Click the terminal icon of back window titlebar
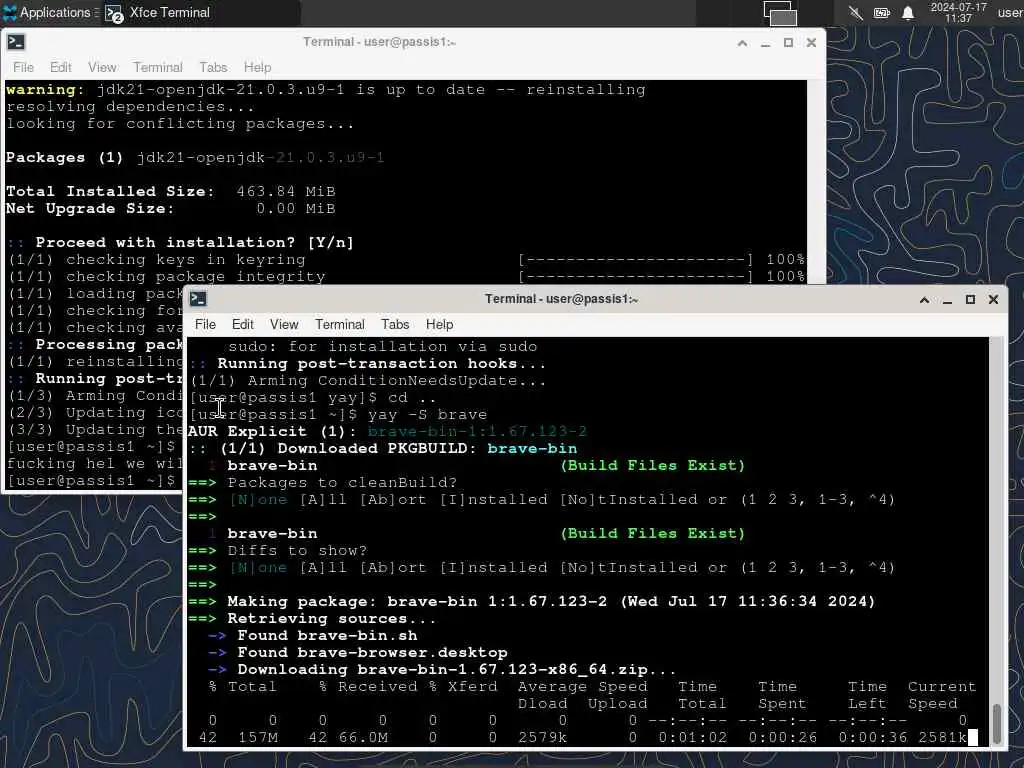This screenshot has width=1024, height=768. pyautogui.click(x=16, y=42)
